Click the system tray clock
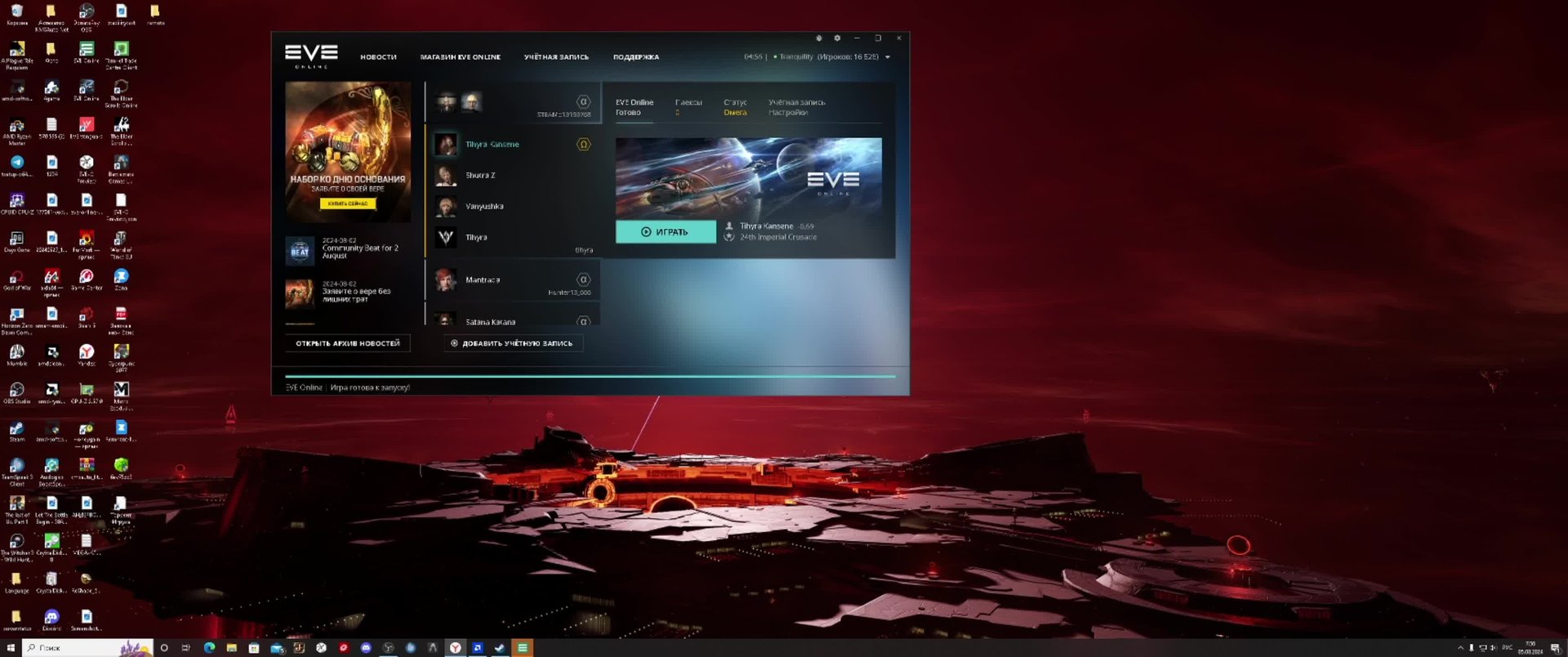The image size is (1568, 657). 1530,648
